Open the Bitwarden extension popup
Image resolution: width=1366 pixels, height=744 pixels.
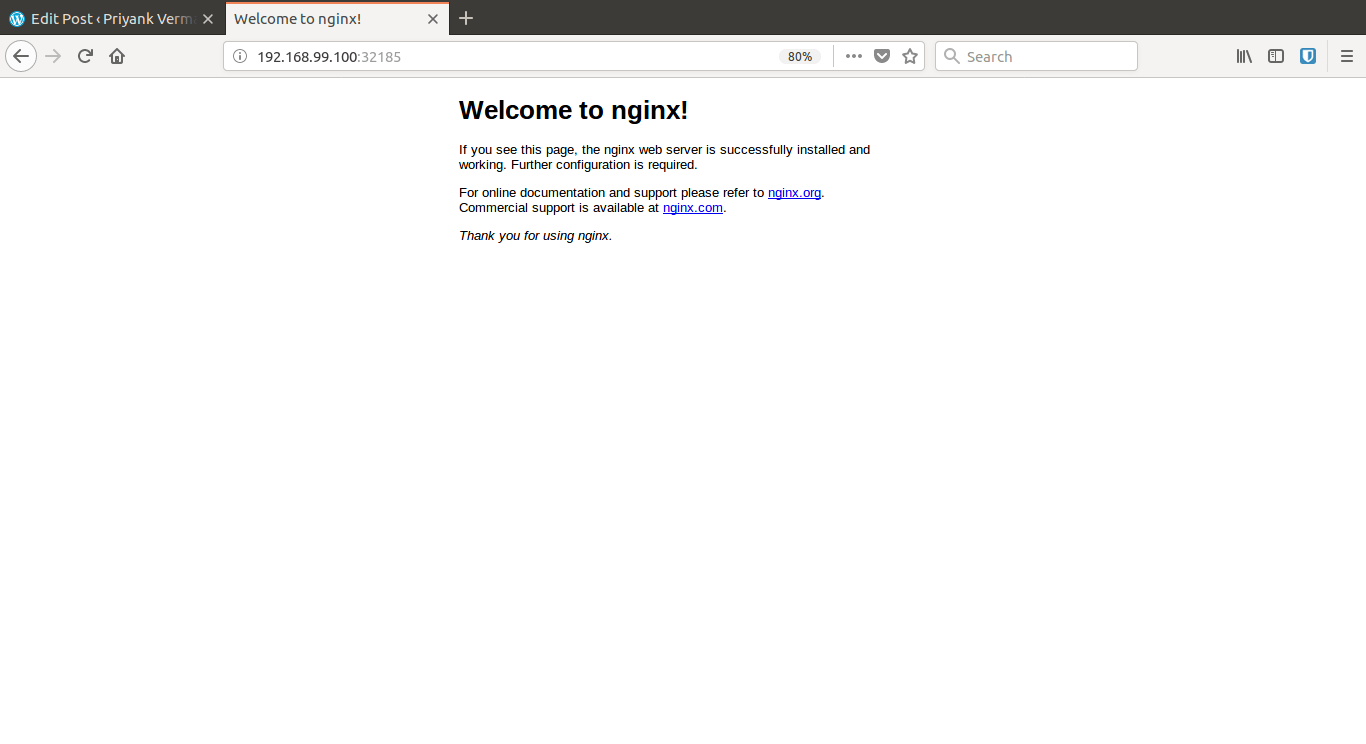[x=1307, y=56]
